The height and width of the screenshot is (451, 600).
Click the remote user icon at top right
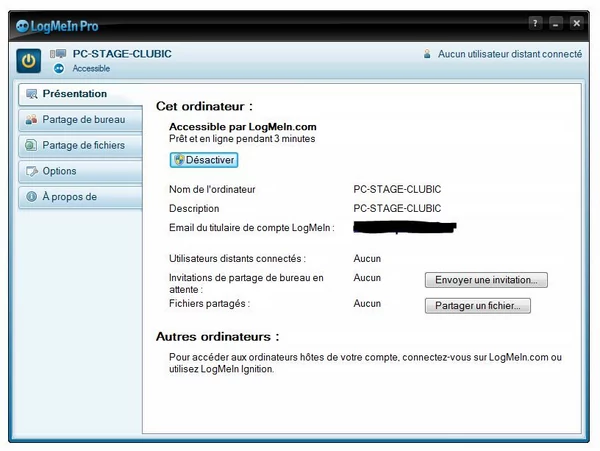pos(427,54)
